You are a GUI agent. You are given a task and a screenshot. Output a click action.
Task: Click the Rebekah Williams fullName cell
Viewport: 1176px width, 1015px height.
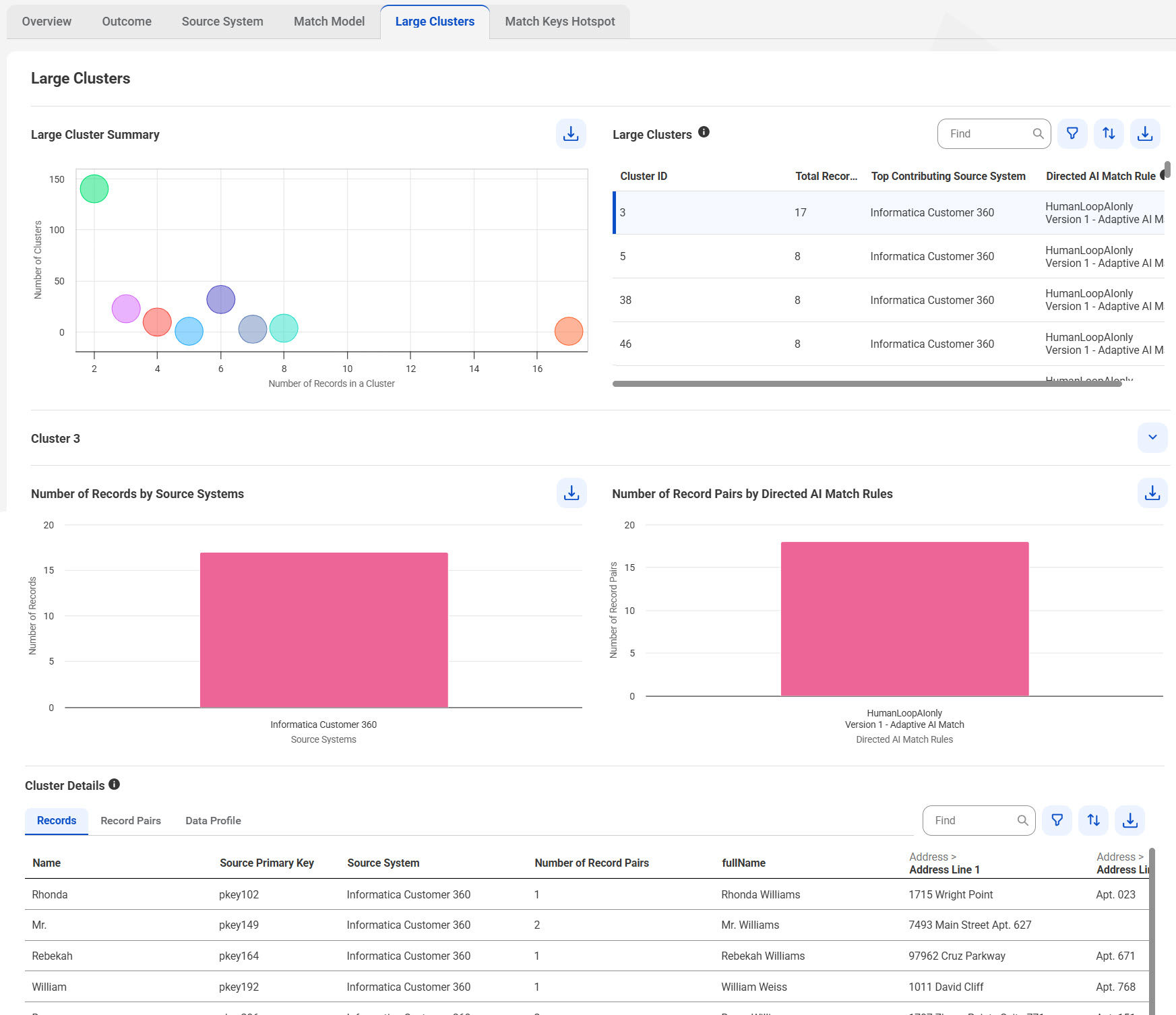pyautogui.click(x=763, y=956)
